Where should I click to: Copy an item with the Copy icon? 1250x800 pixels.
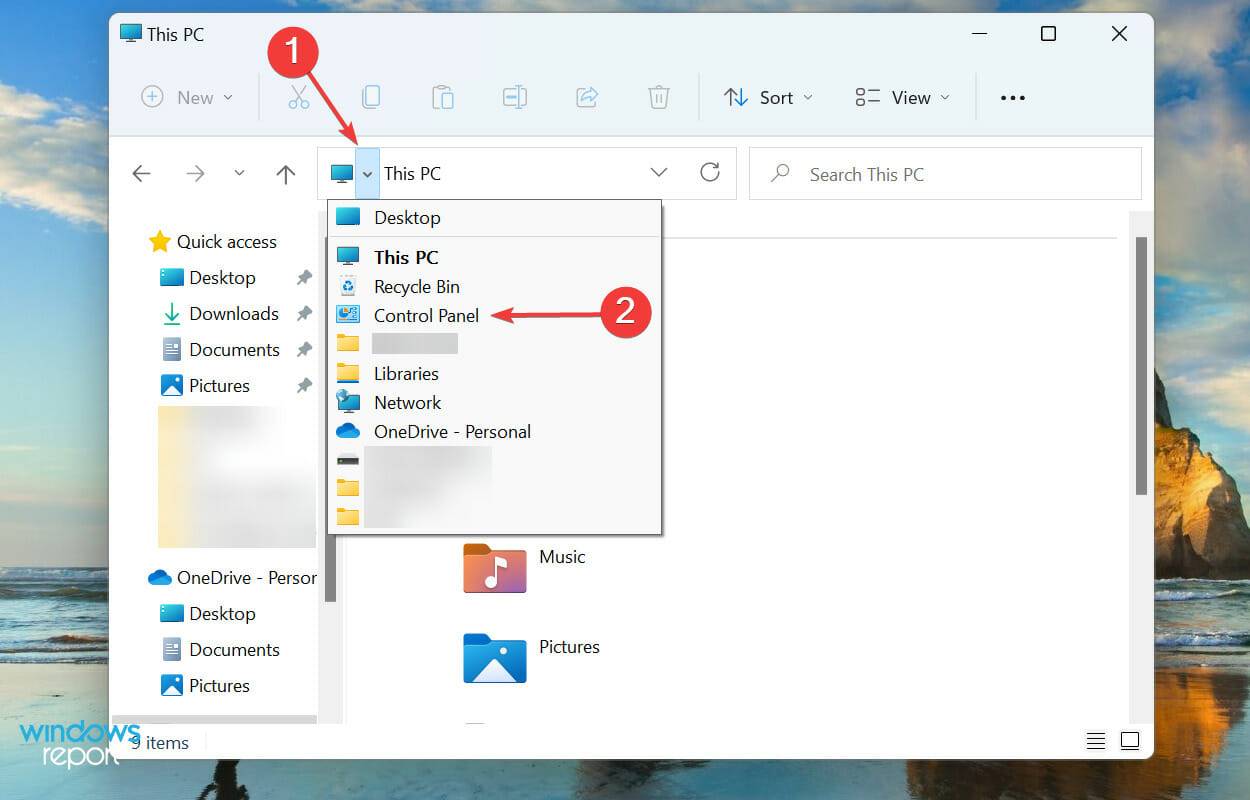pos(371,96)
